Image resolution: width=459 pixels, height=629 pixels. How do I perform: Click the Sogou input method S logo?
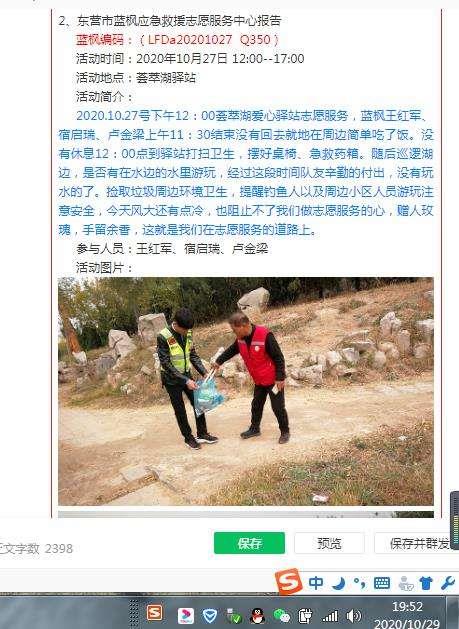[288, 581]
